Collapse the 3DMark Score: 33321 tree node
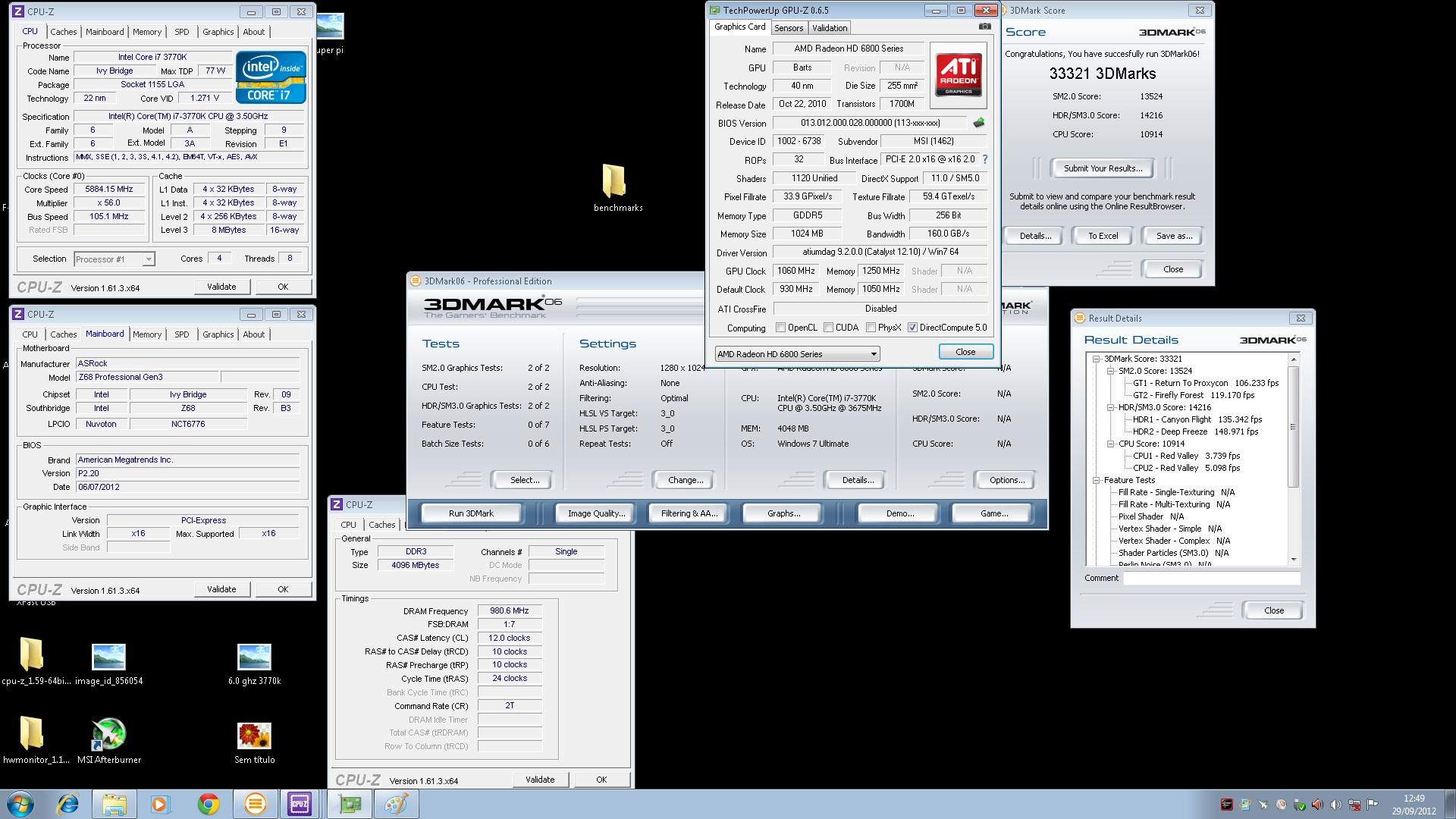The width and height of the screenshot is (1456, 819). click(1096, 359)
